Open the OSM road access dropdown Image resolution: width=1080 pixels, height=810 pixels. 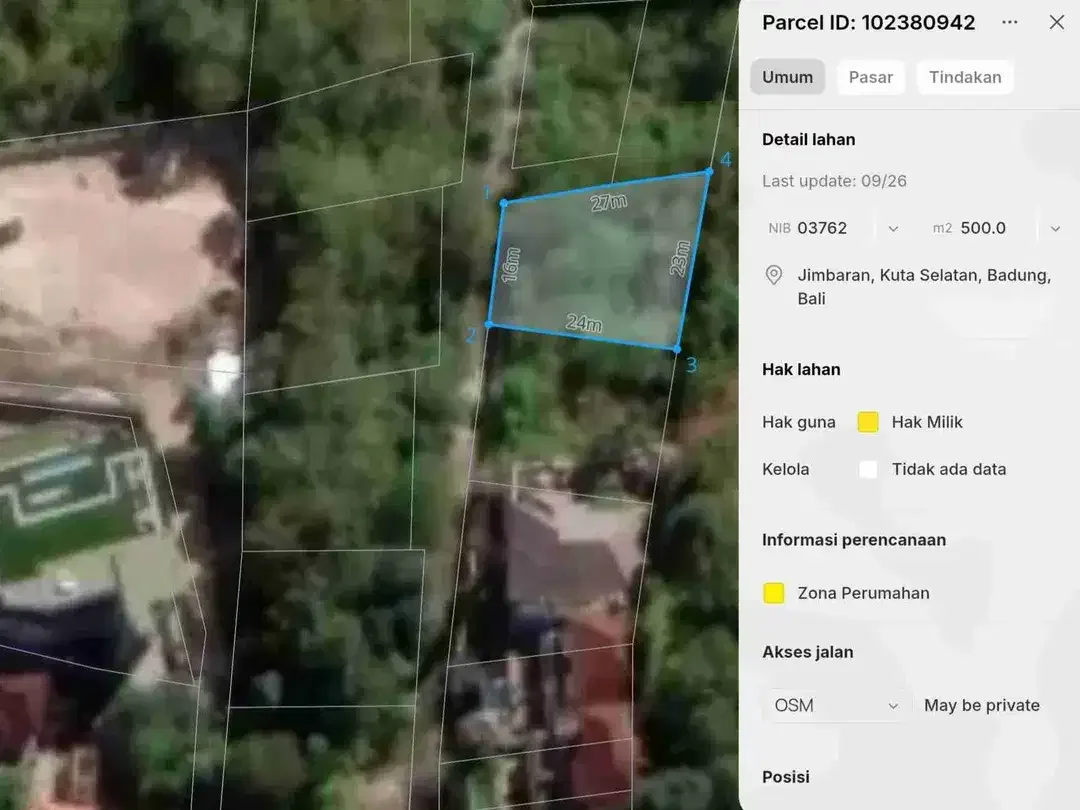(x=837, y=705)
